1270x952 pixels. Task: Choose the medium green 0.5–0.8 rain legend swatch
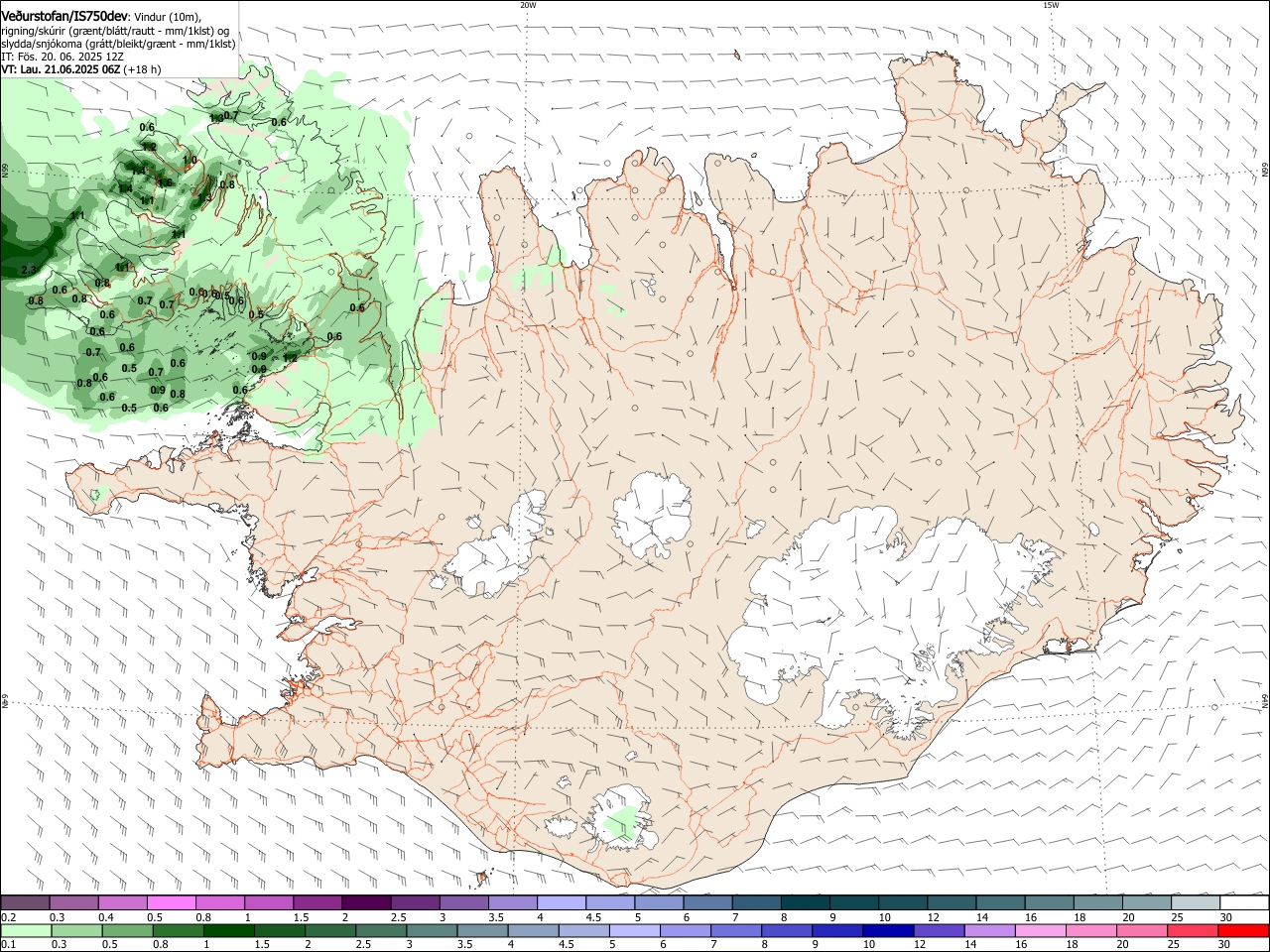coord(128,931)
